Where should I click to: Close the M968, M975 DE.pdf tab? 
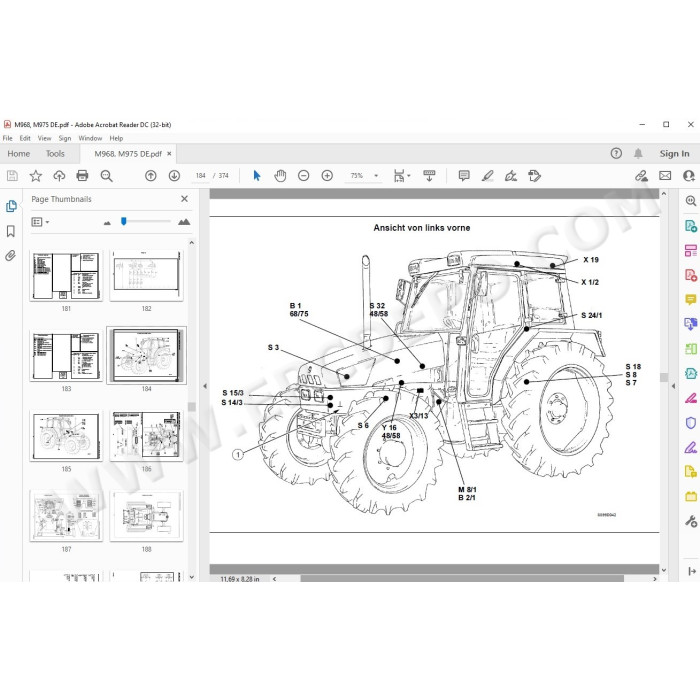(x=169, y=154)
